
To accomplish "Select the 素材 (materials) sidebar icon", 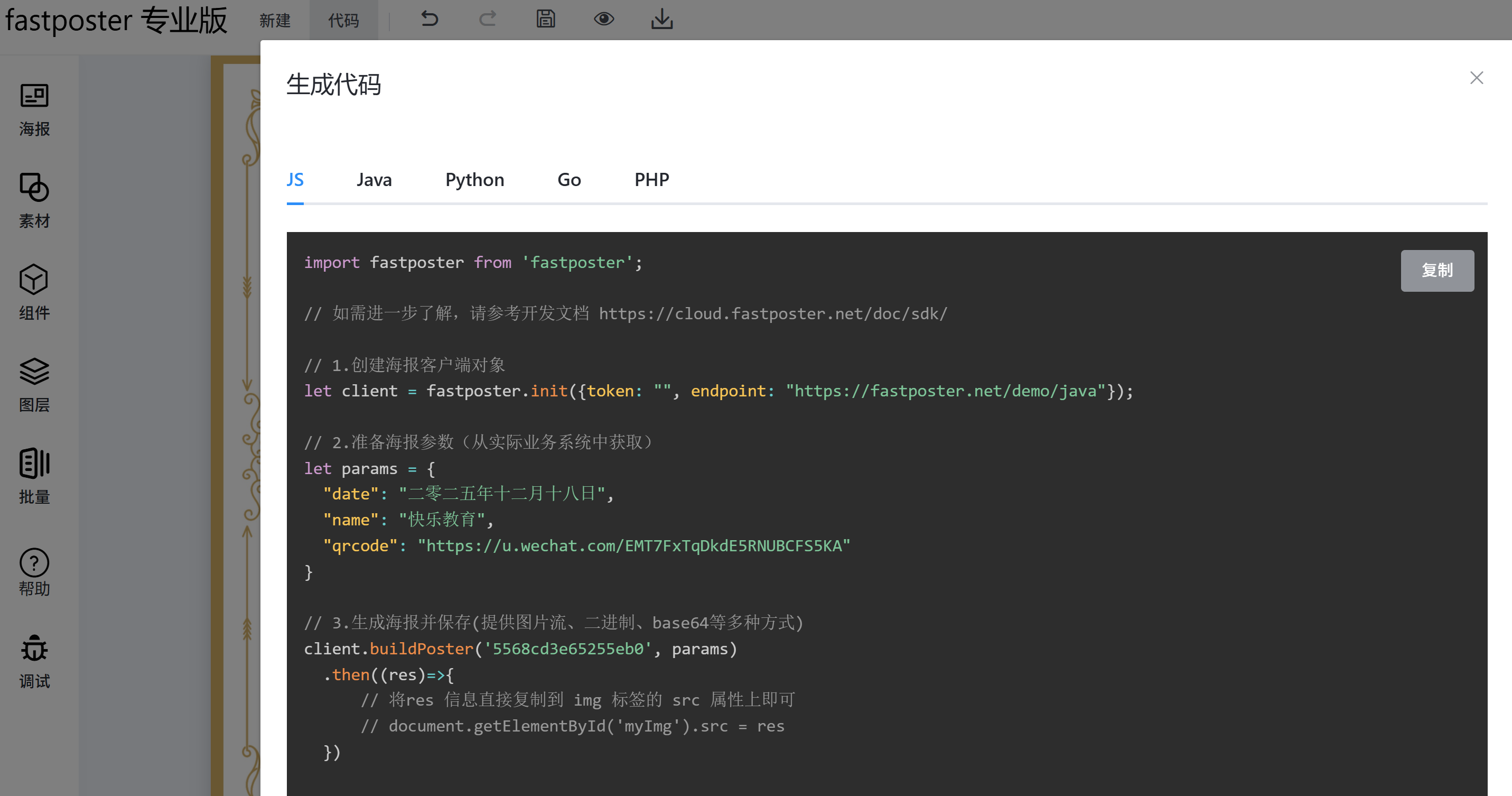I will click(x=33, y=201).
